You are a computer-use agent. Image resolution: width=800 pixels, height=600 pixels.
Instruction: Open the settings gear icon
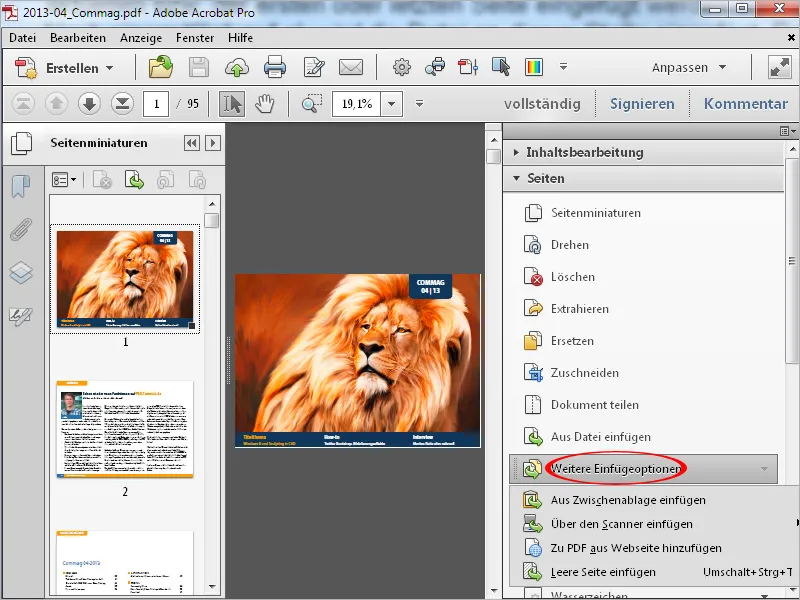(x=402, y=67)
